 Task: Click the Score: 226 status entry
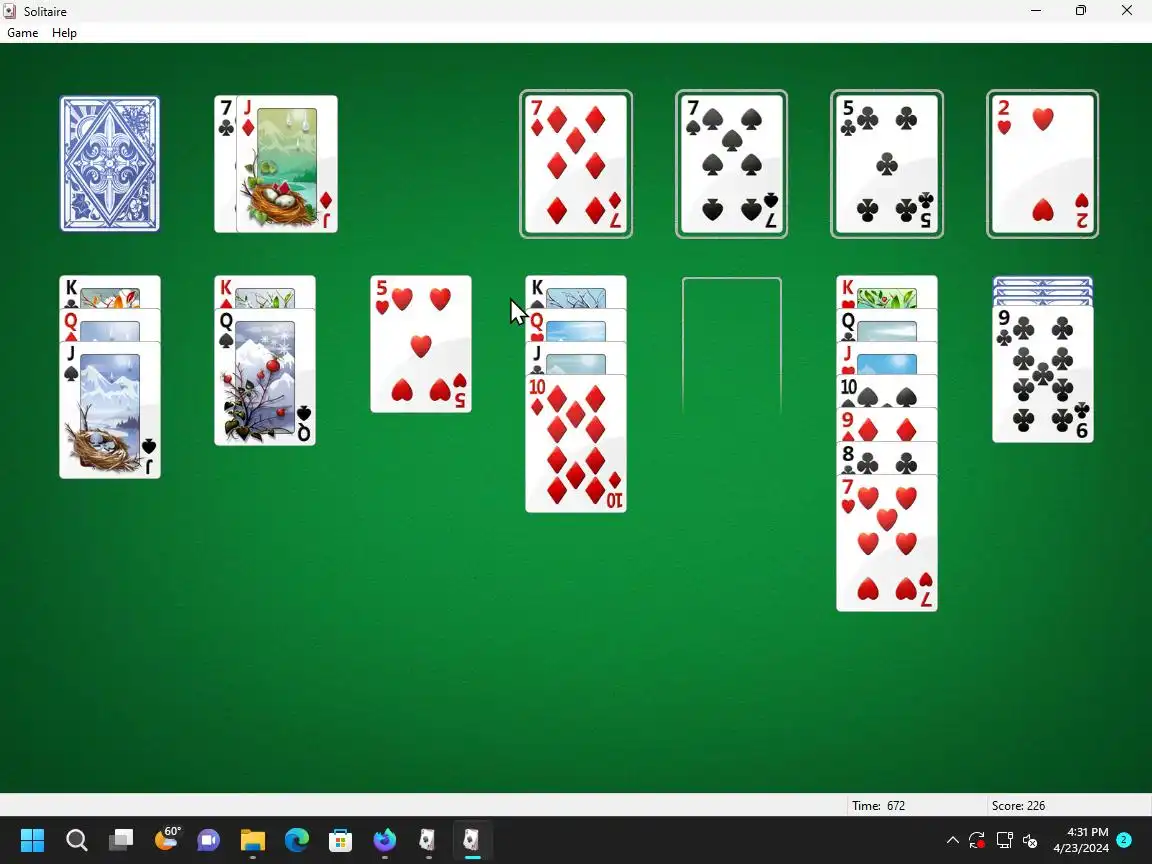1018,806
